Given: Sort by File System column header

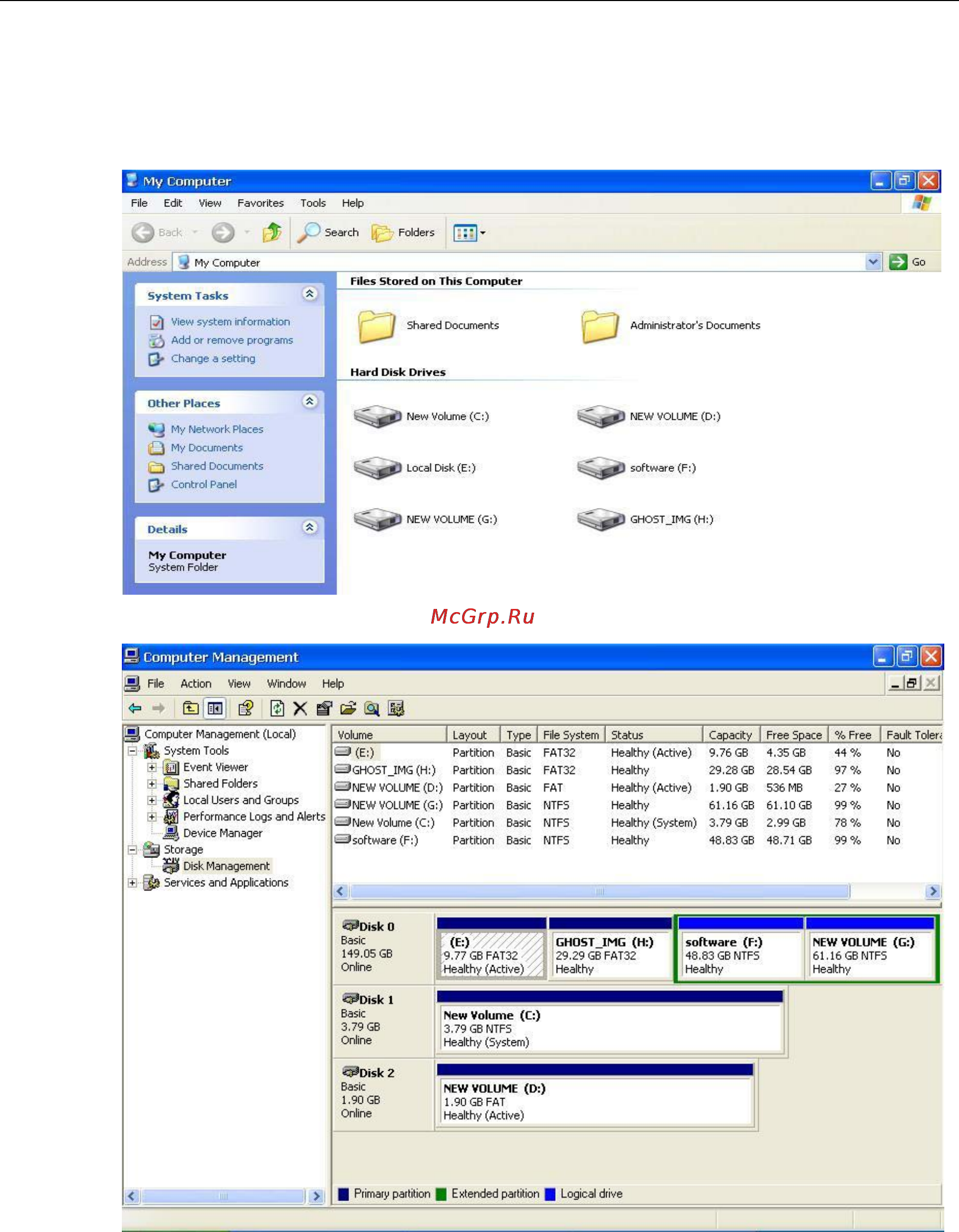Looking at the screenshot, I should click(x=570, y=735).
